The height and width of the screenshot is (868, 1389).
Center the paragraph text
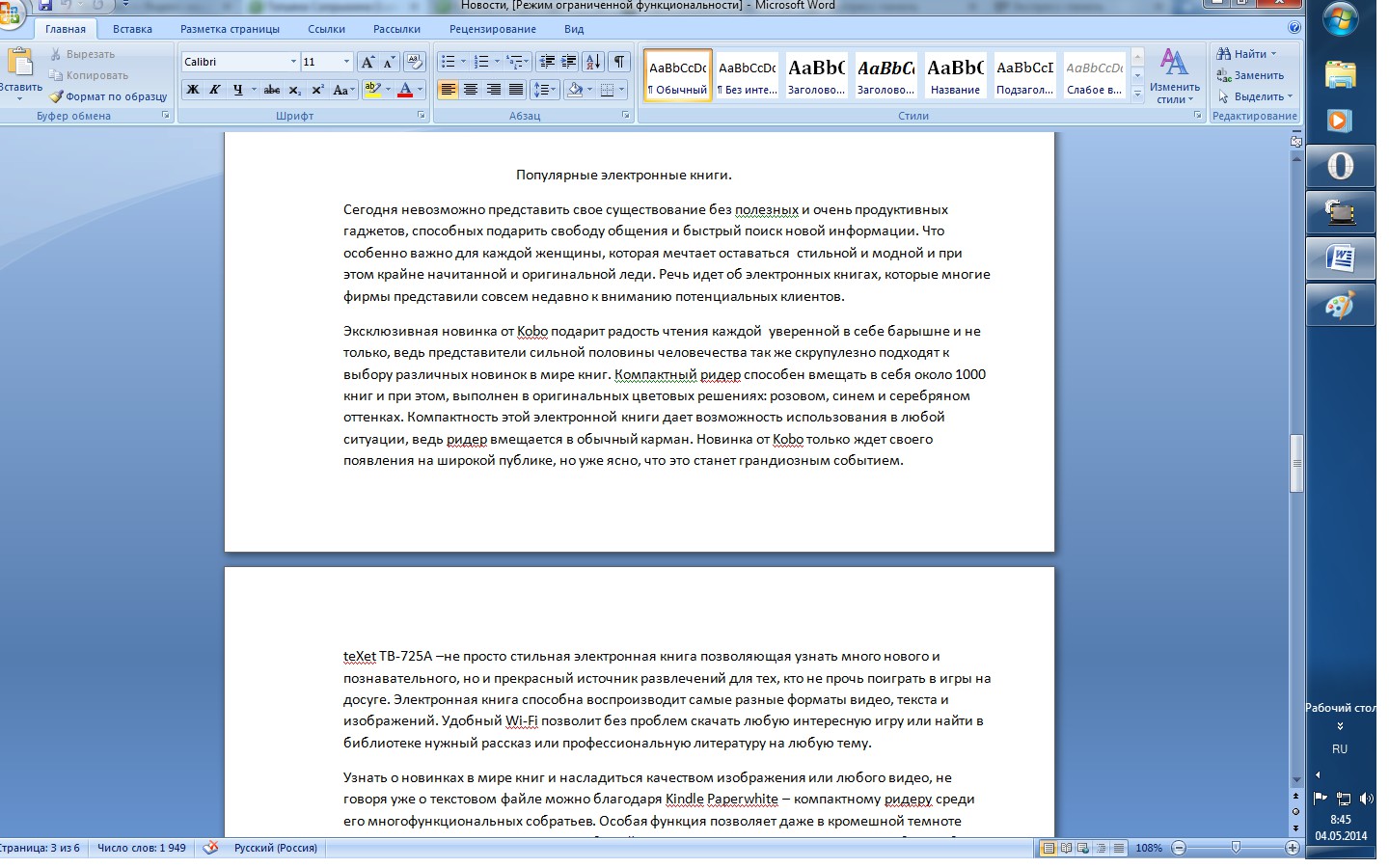point(471,90)
